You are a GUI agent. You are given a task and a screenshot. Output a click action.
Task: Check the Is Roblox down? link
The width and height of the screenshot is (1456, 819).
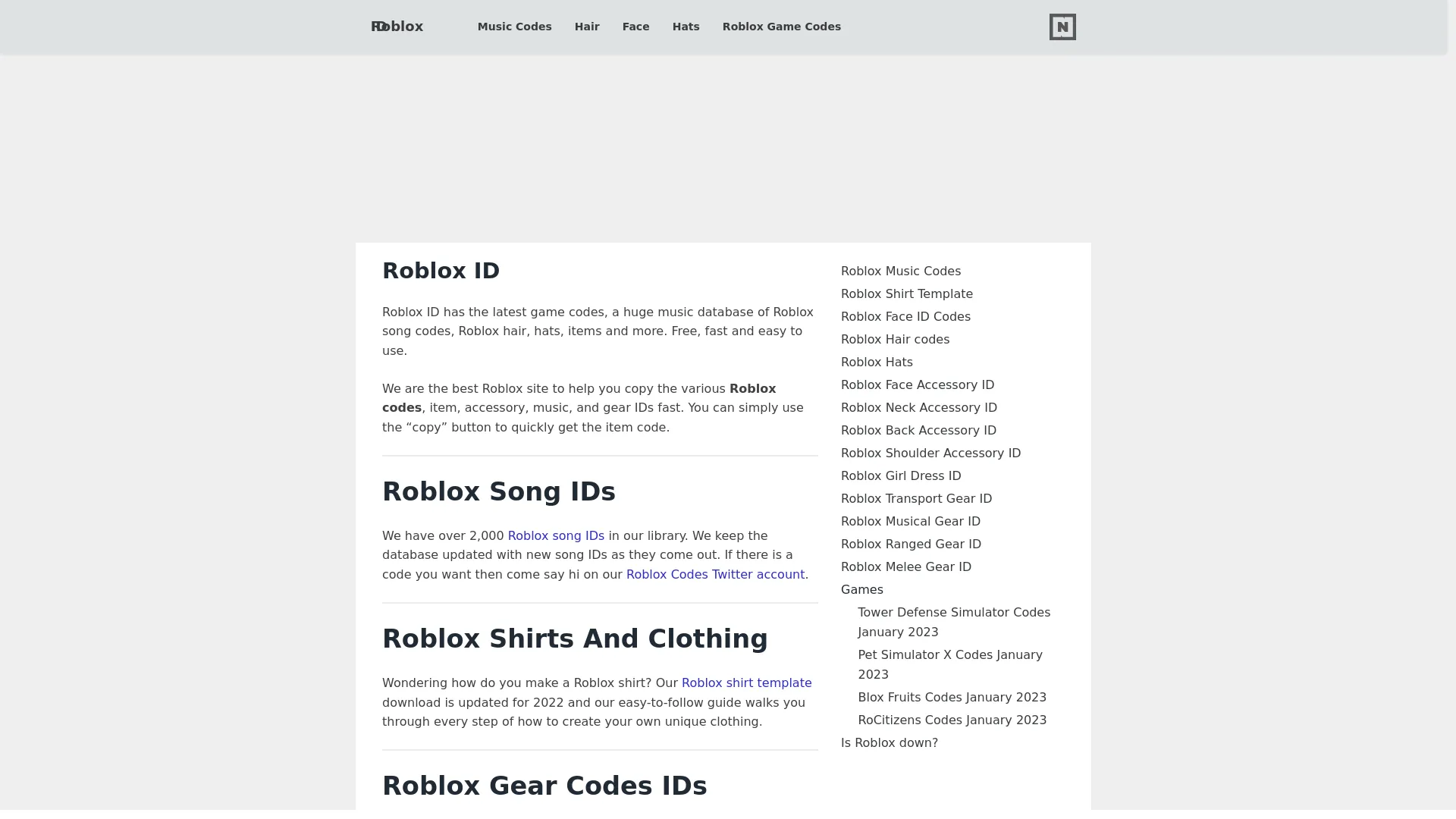(889, 743)
